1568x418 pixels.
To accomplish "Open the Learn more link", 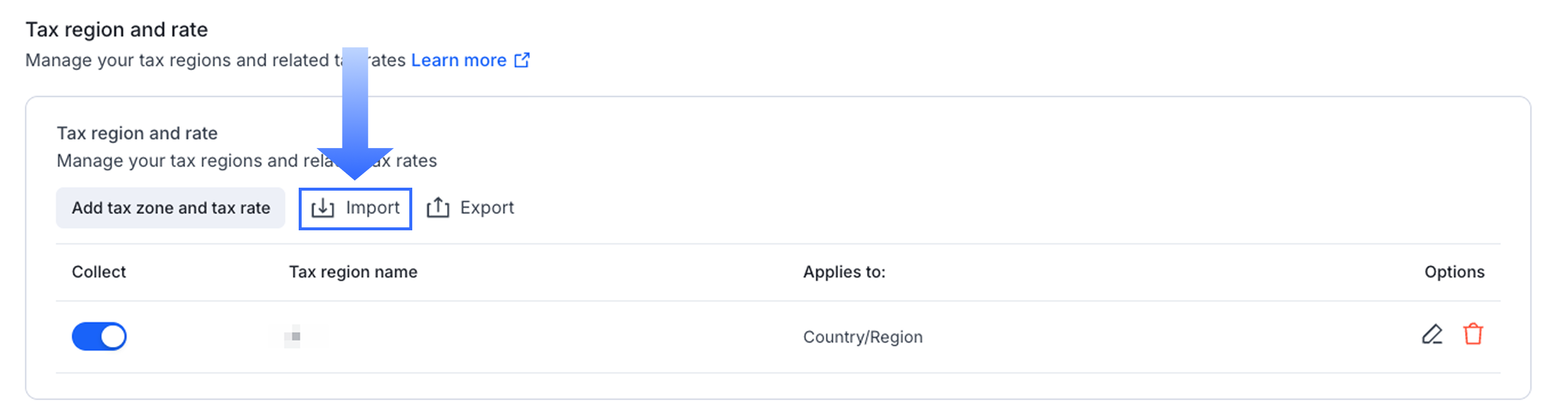I will [x=458, y=60].
